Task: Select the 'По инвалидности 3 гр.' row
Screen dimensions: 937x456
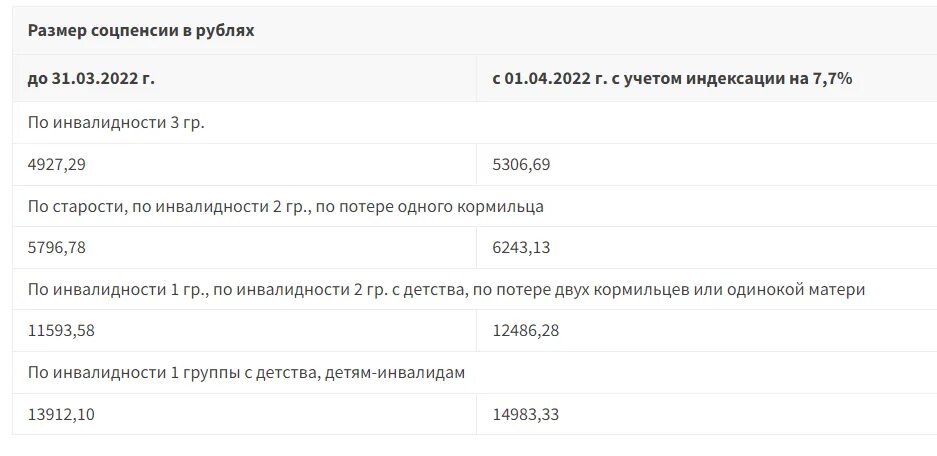Action: [x=474, y=123]
